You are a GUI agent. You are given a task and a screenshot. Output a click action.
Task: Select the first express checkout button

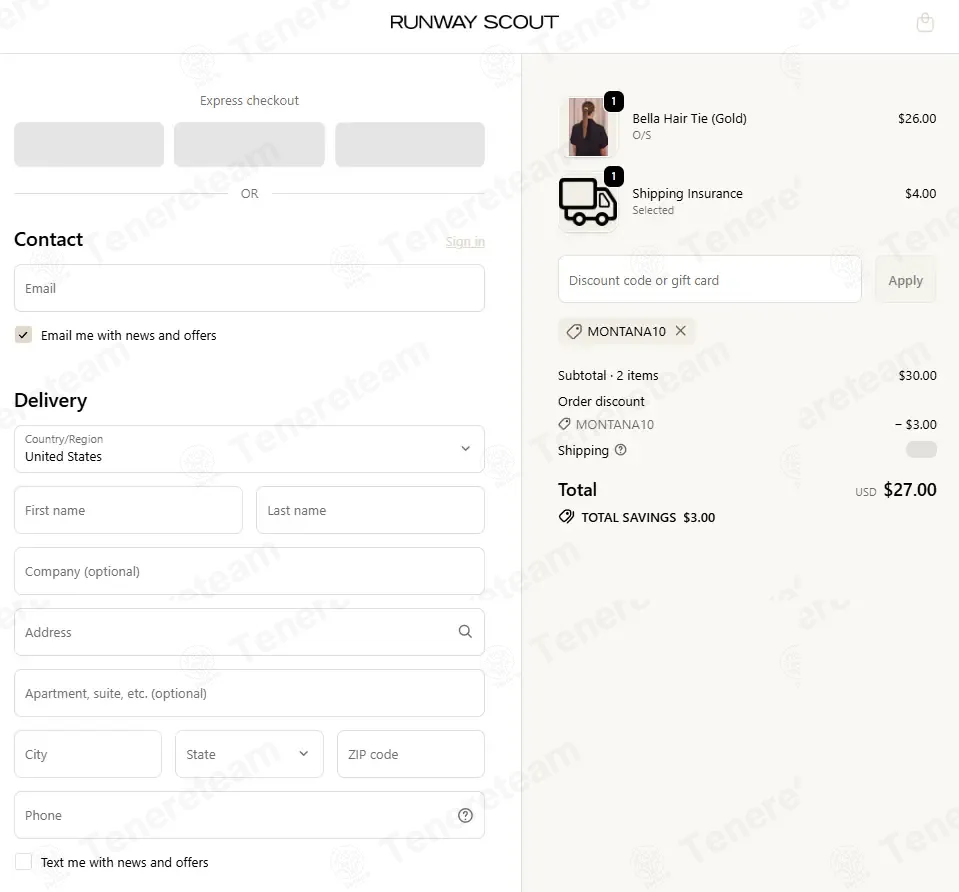click(x=89, y=144)
